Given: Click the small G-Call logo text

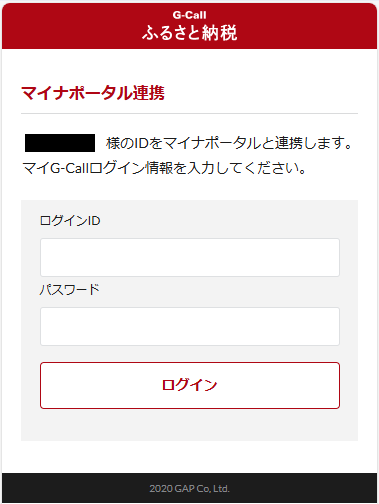Looking at the screenshot, I should [189, 15].
